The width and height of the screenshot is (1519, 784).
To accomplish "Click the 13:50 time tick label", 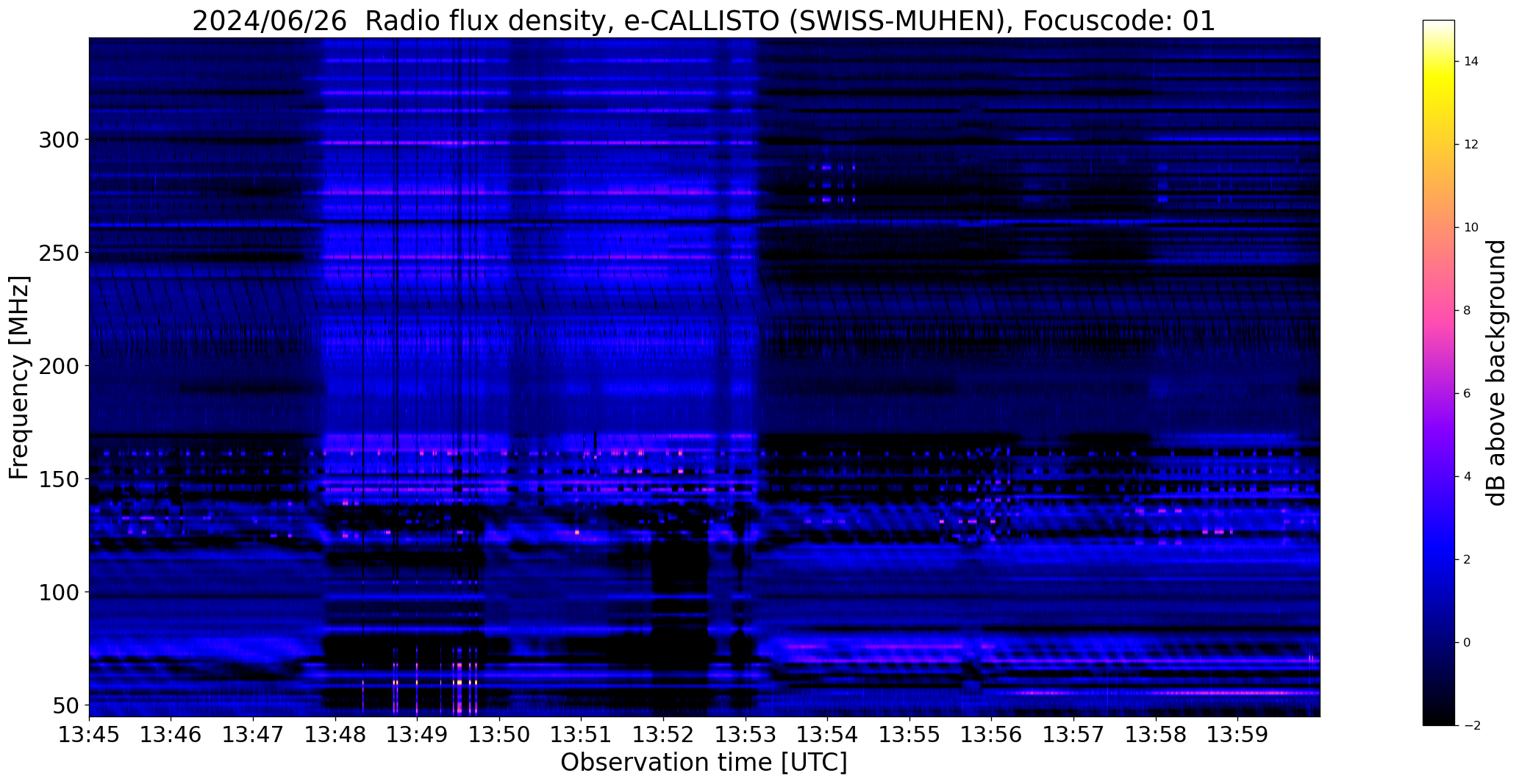I will 499,734.
